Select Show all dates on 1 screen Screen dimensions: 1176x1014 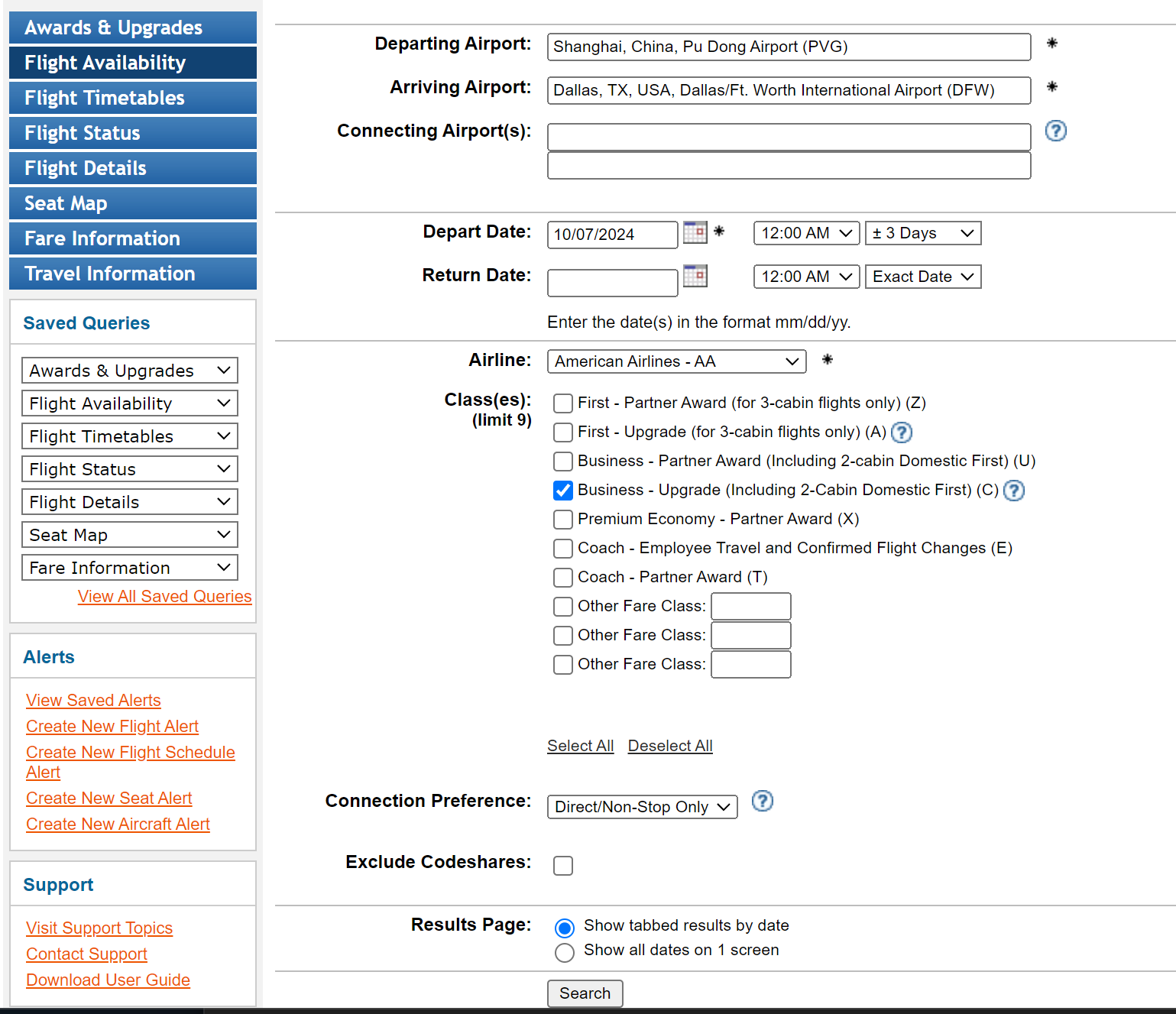coord(565,952)
